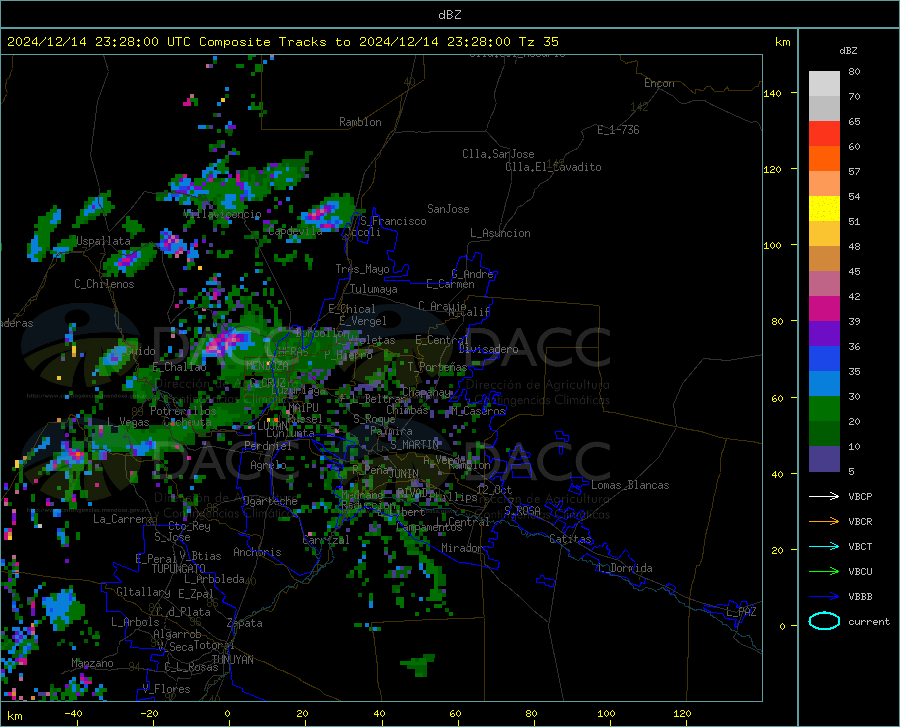This screenshot has width=900, height=727.
Task: Click the '51' value on dBZ scale
Action: click(x=854, y=221)
